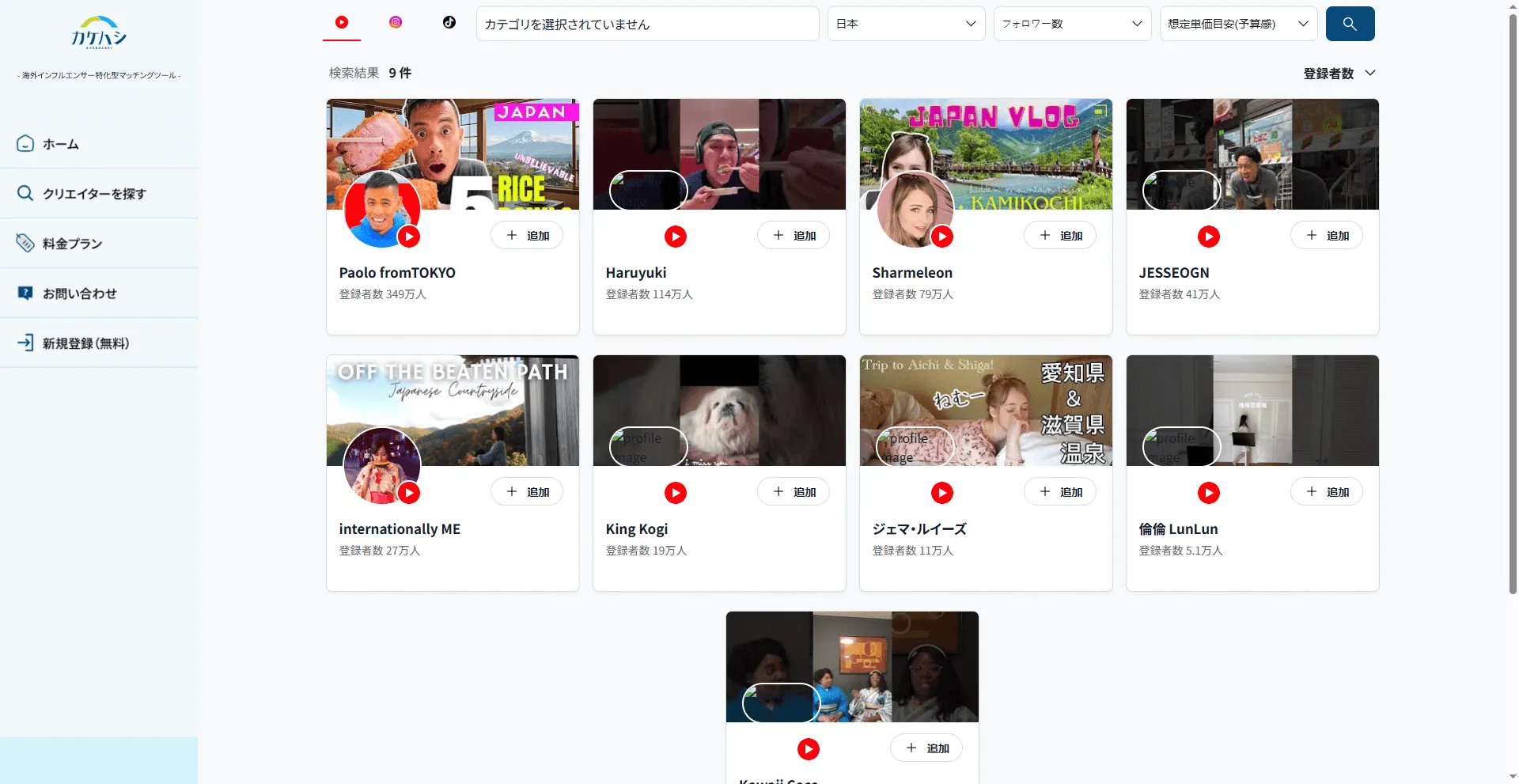The height and width of the screenshot is (784, 1519).
Task: Open the フォロワー数 dropdown
Action: (1072, 24)
